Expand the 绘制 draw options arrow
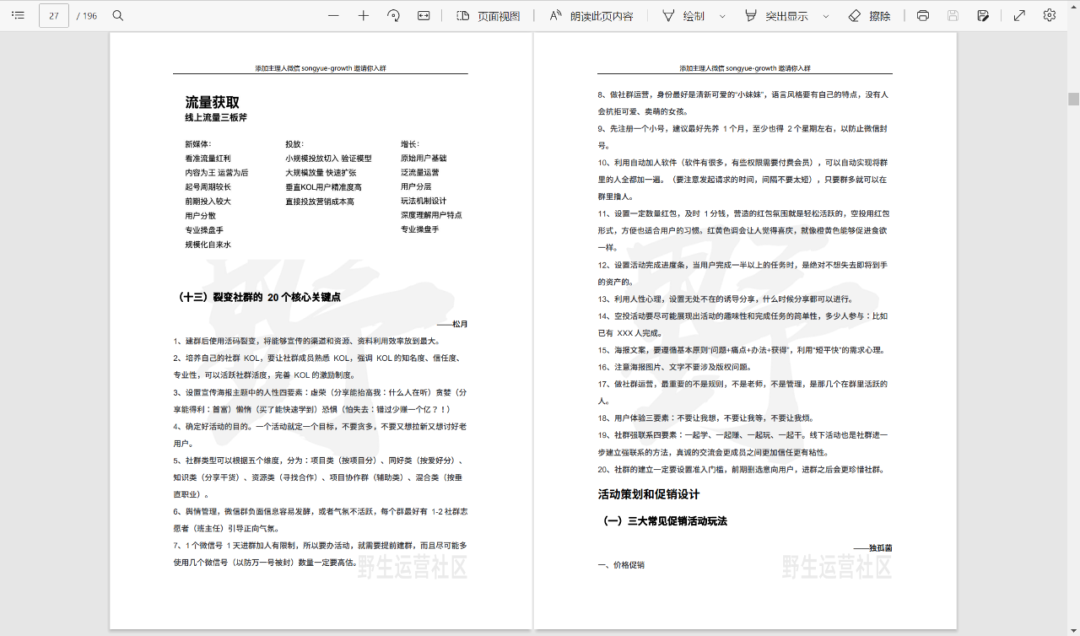The height and width of the screenshot is (636, 1080). point(722,16)
